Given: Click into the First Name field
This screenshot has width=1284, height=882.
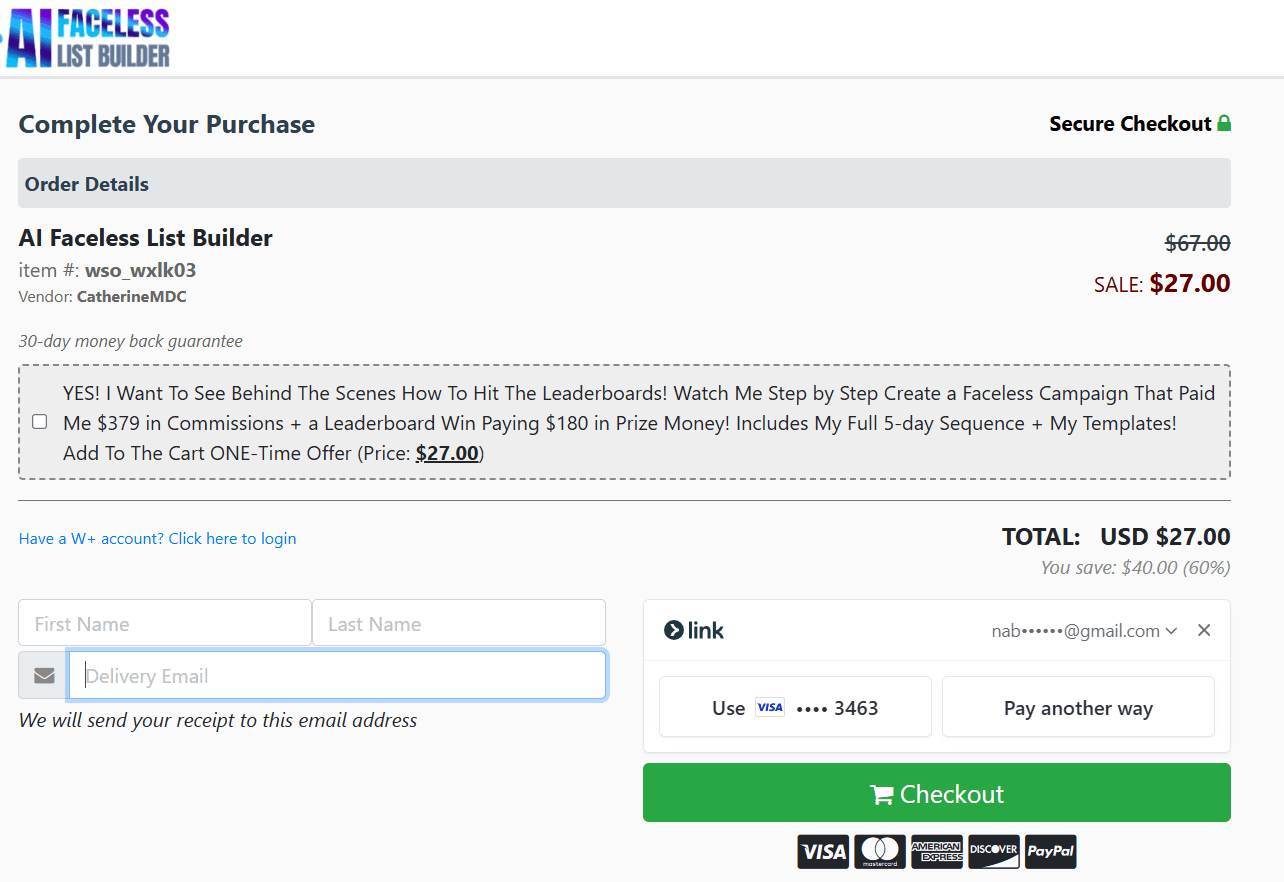Looking at the screenshot, I should tap(164, 622).
